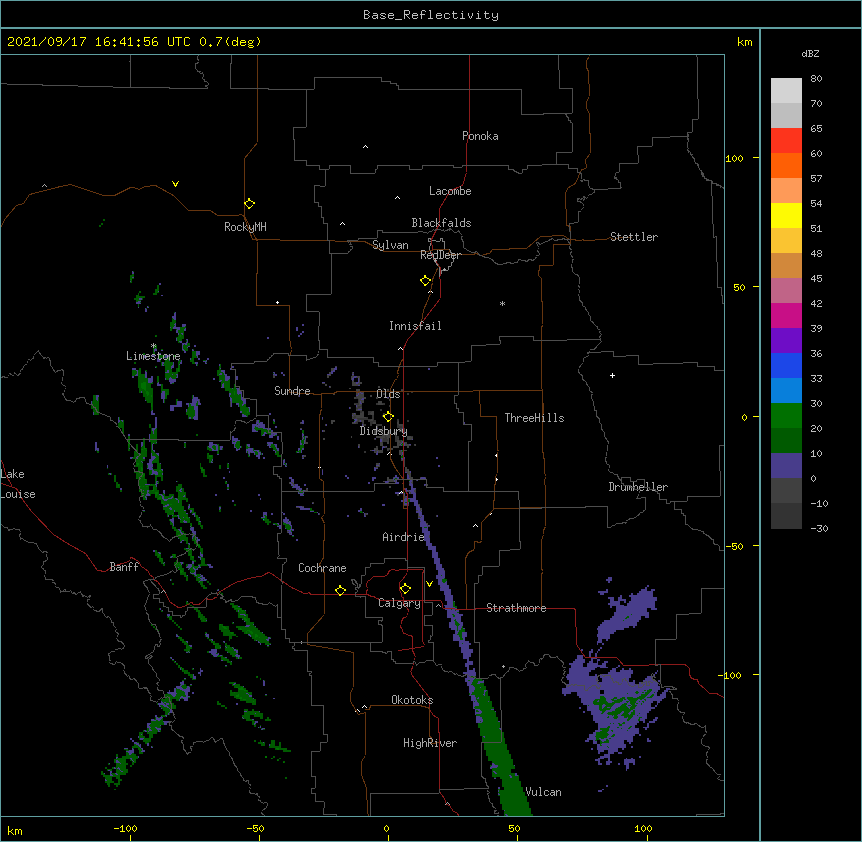Click the yellow diamond marker above Calgary

(405, 589)
